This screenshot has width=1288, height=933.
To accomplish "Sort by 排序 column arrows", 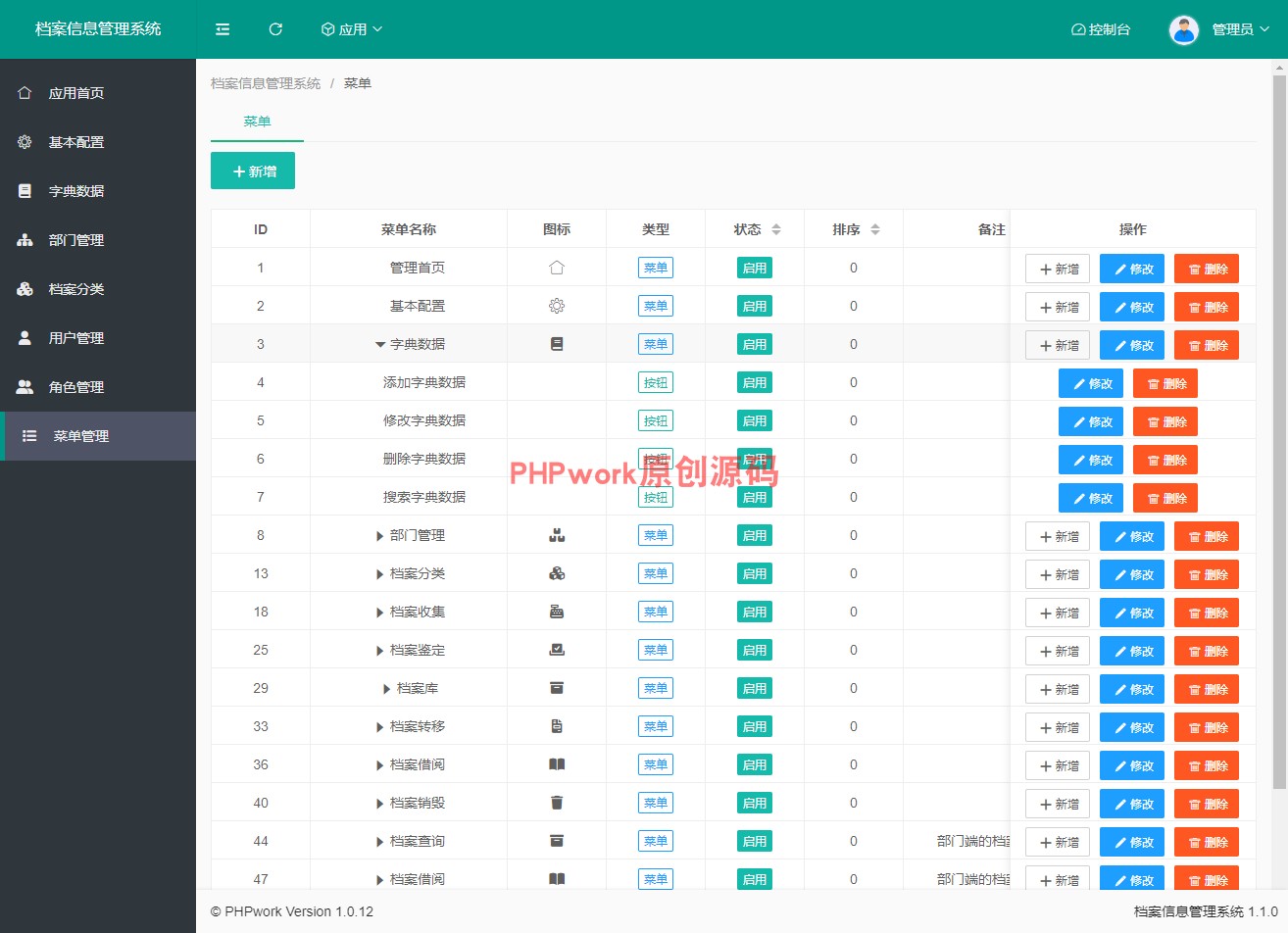I will pos(875,229).
